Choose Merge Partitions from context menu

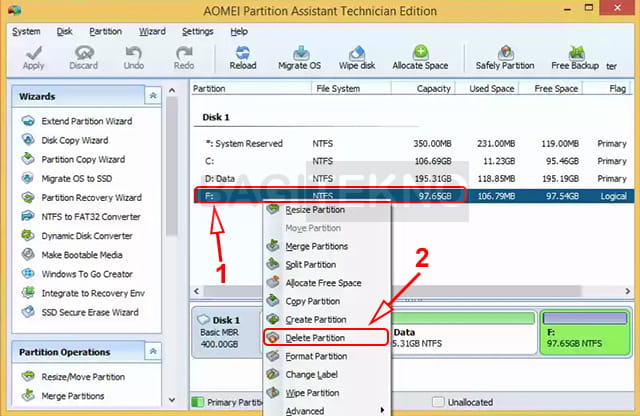tap(327, 246)
